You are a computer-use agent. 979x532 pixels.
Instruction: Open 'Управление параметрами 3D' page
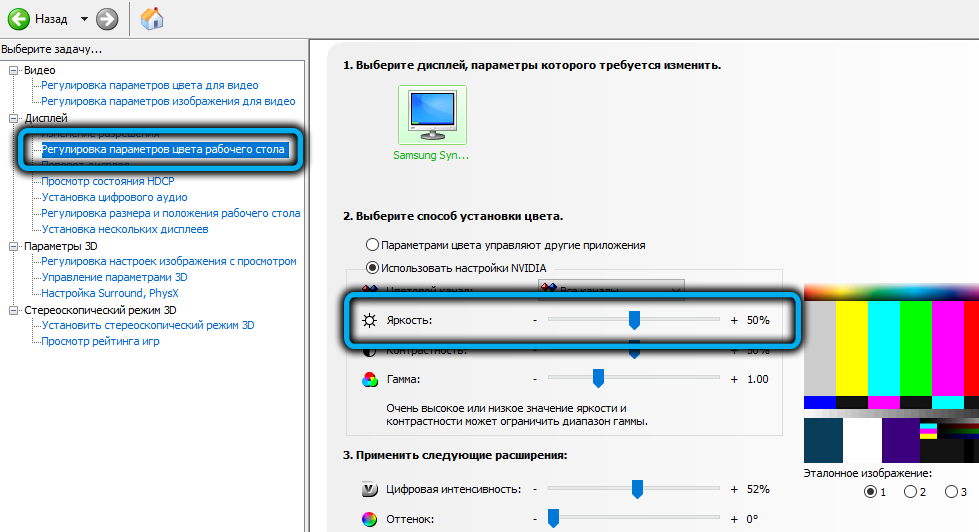[114, 277]
